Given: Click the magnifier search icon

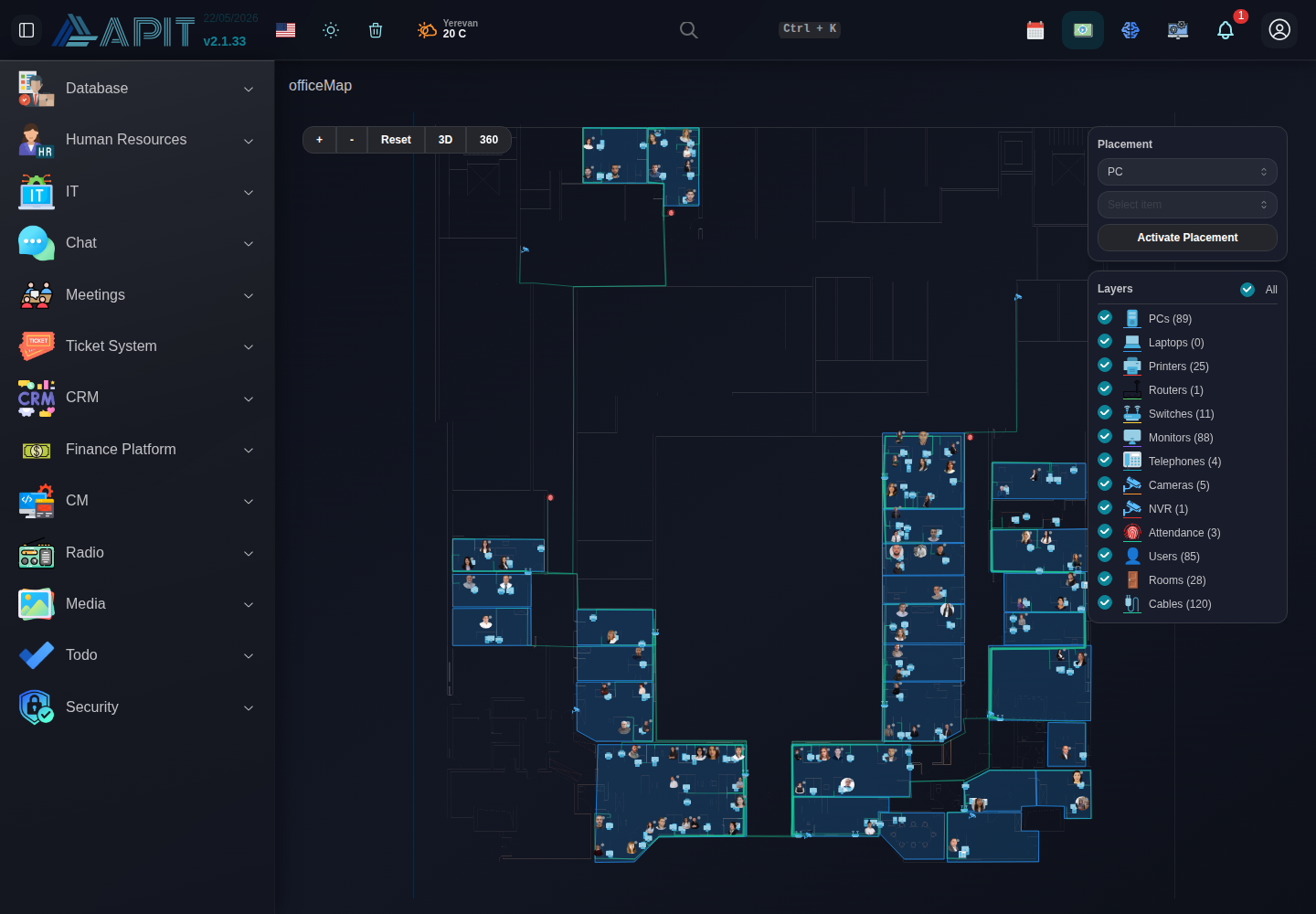Looking at the screenshot, I should (x=689, y=30).
